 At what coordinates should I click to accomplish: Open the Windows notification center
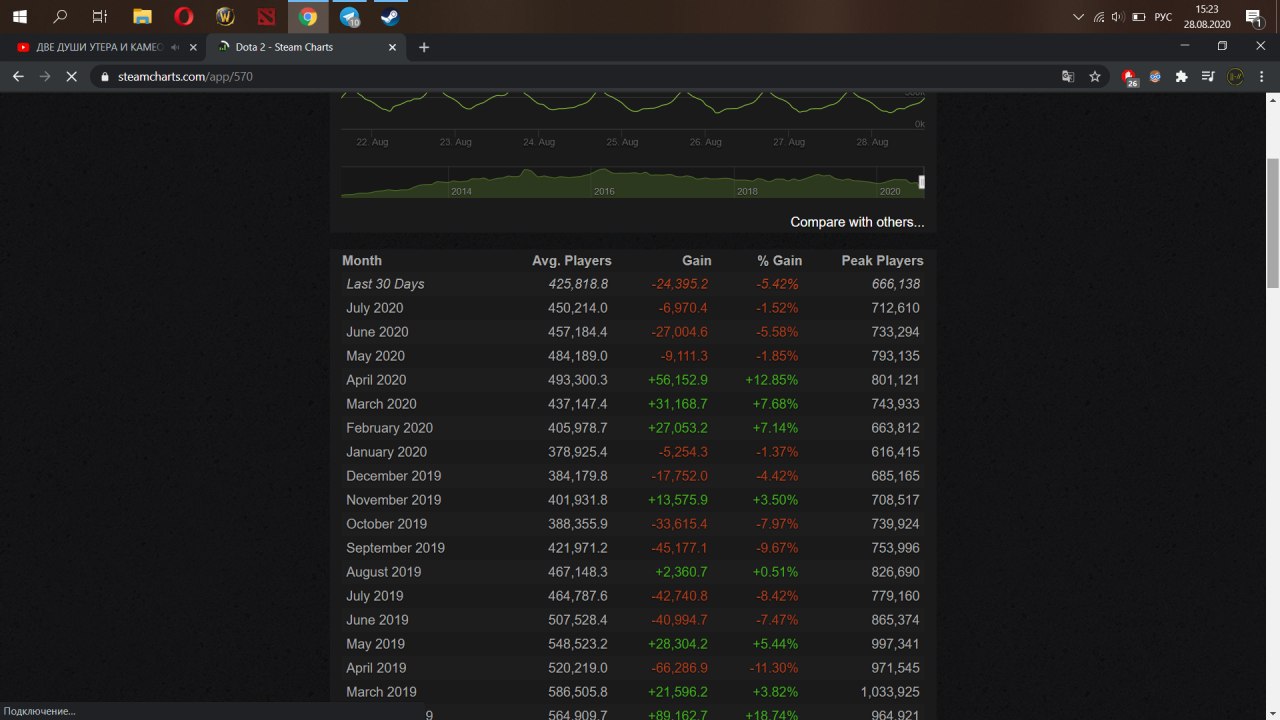point(1252,17)
